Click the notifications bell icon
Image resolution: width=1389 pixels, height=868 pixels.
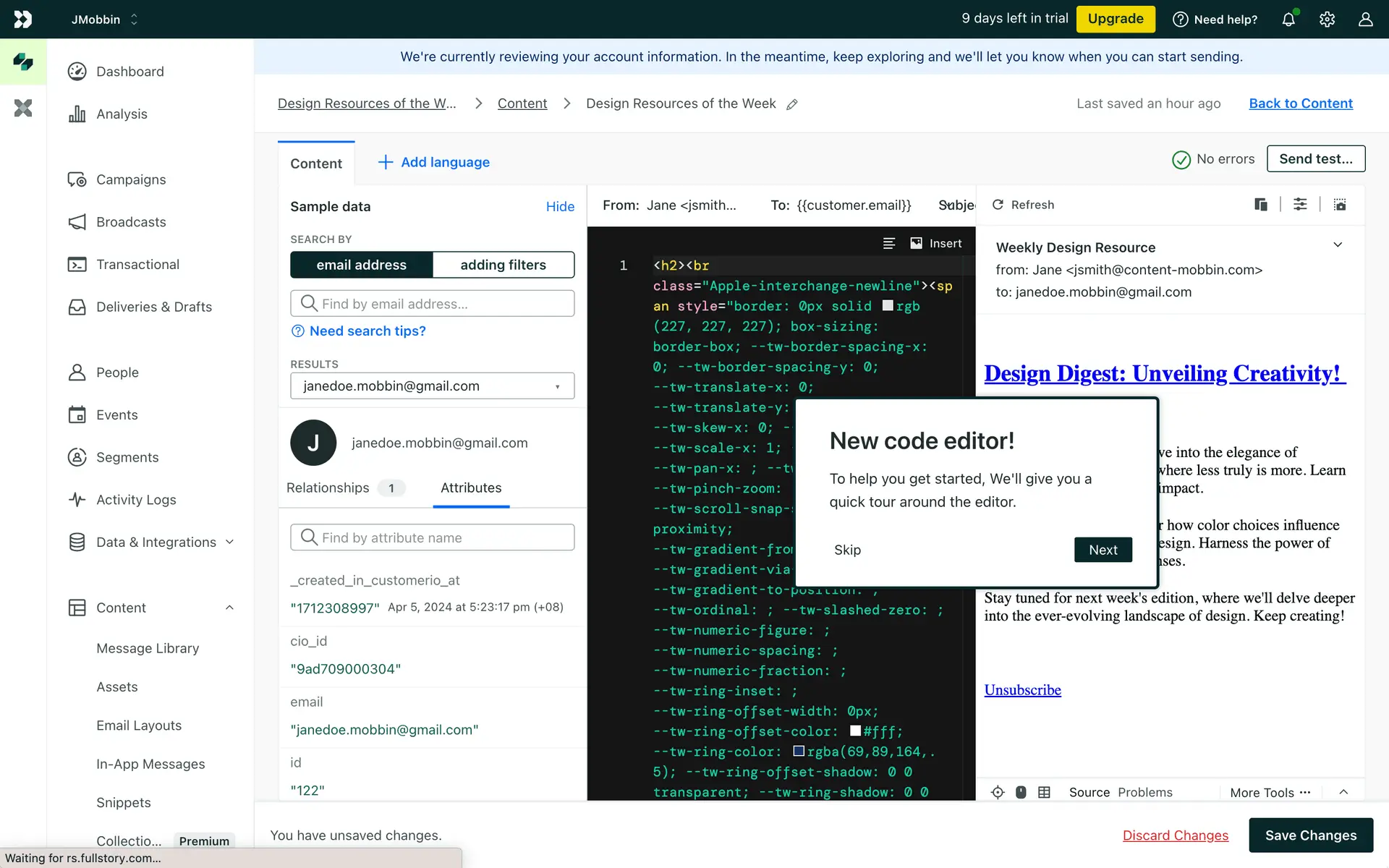(x=1288, y=20)
